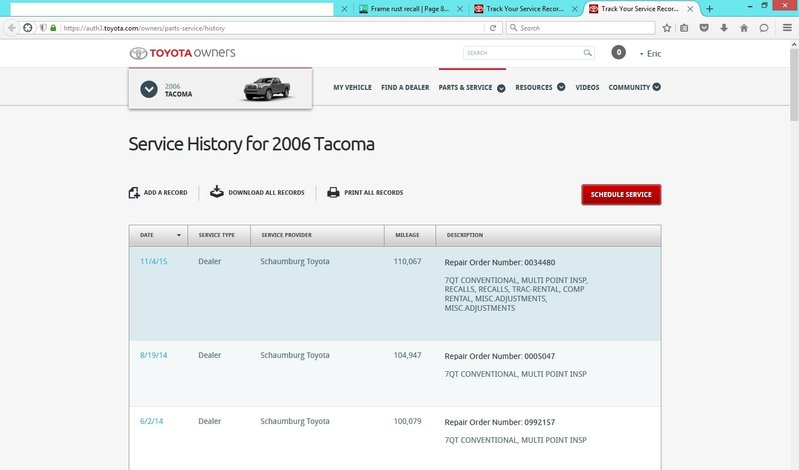Open the 8/19/14 service record link
799x470 pixels.
[153, 355]
